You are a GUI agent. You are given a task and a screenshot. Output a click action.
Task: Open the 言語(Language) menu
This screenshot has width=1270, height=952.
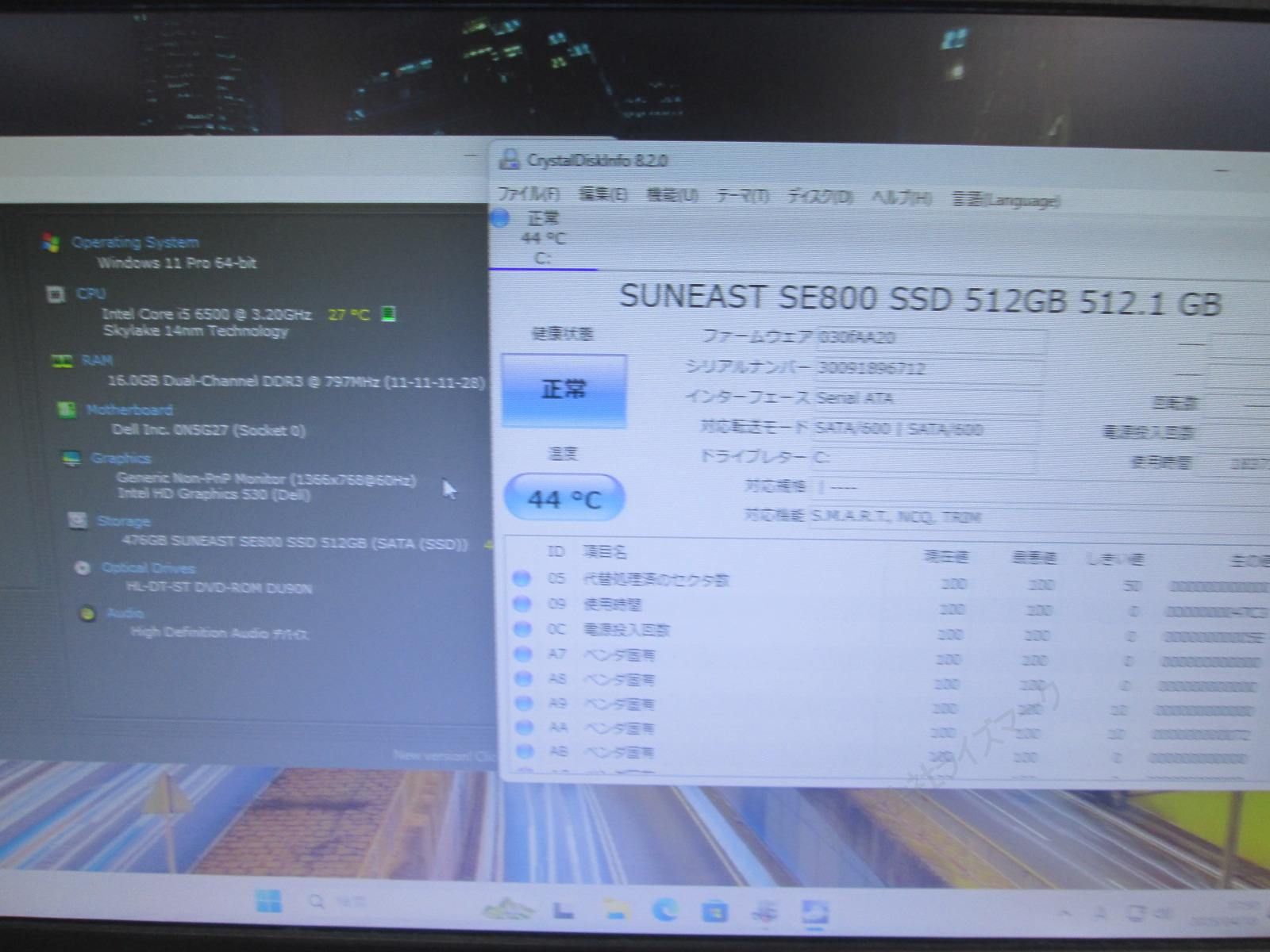(1006, 201)
